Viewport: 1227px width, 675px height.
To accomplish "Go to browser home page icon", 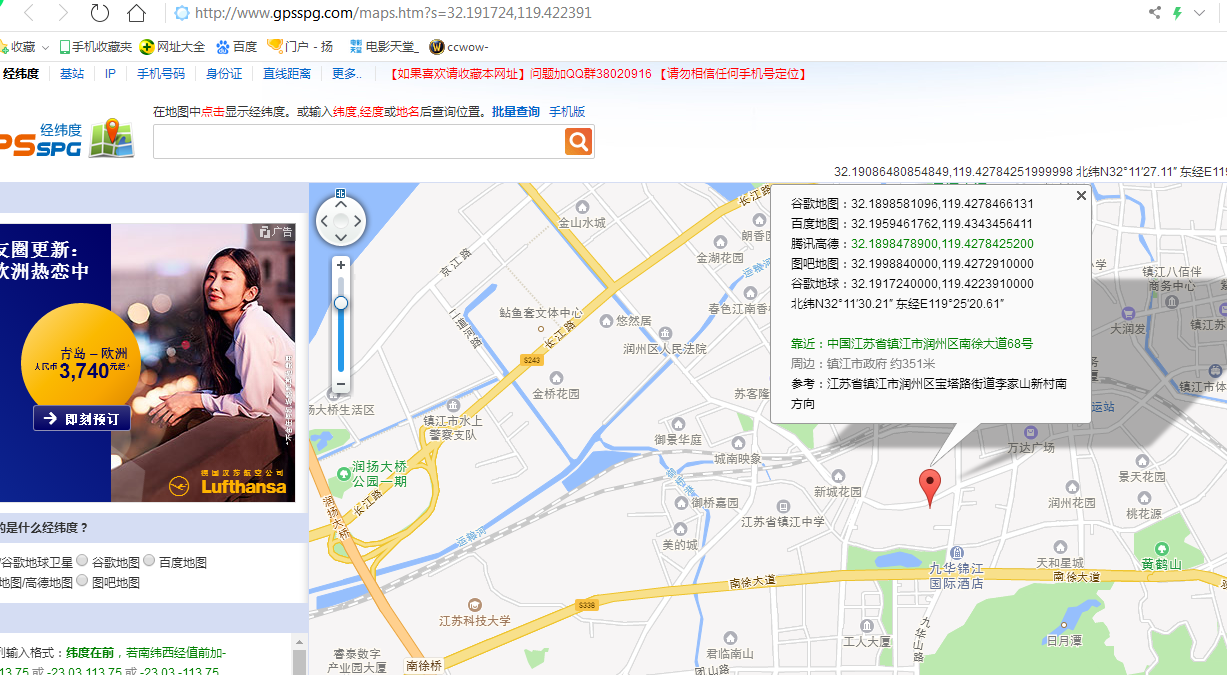I will 136,13.
